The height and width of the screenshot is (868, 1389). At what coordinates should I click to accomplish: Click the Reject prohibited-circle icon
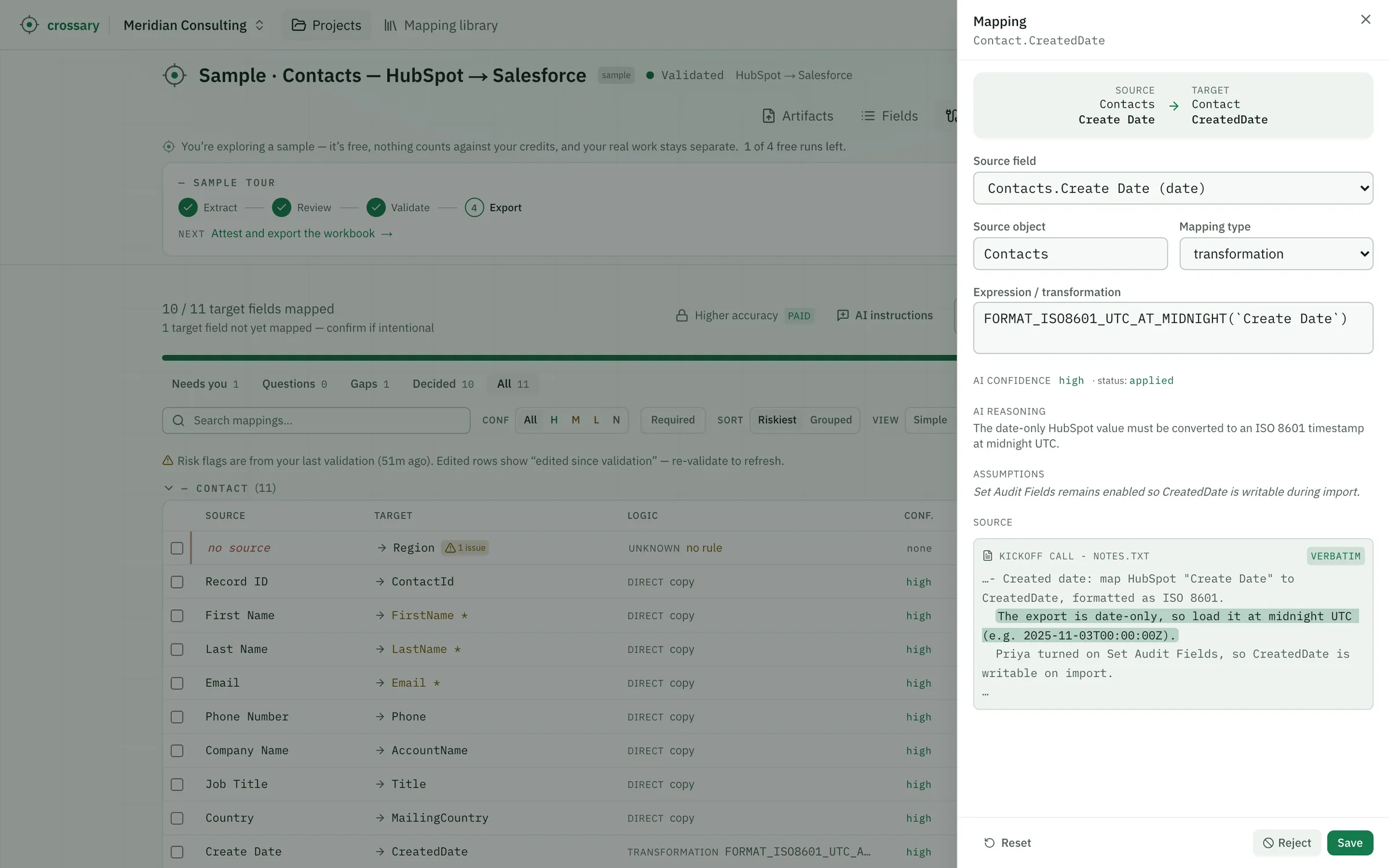pyautogui.click(x=1268, y=843)
